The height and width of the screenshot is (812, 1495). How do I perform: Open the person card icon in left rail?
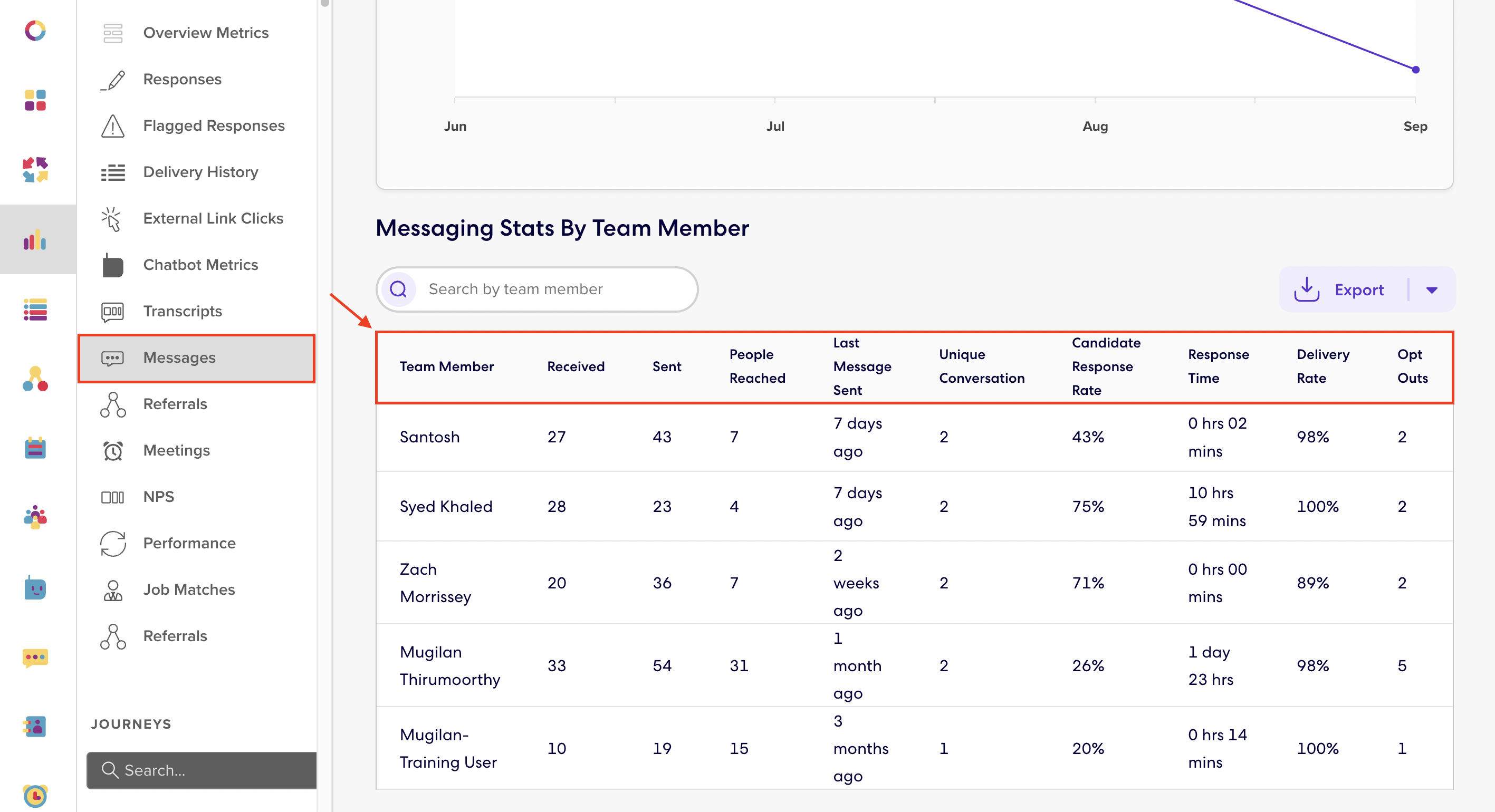pyautogui.click(x=35, y=726)
